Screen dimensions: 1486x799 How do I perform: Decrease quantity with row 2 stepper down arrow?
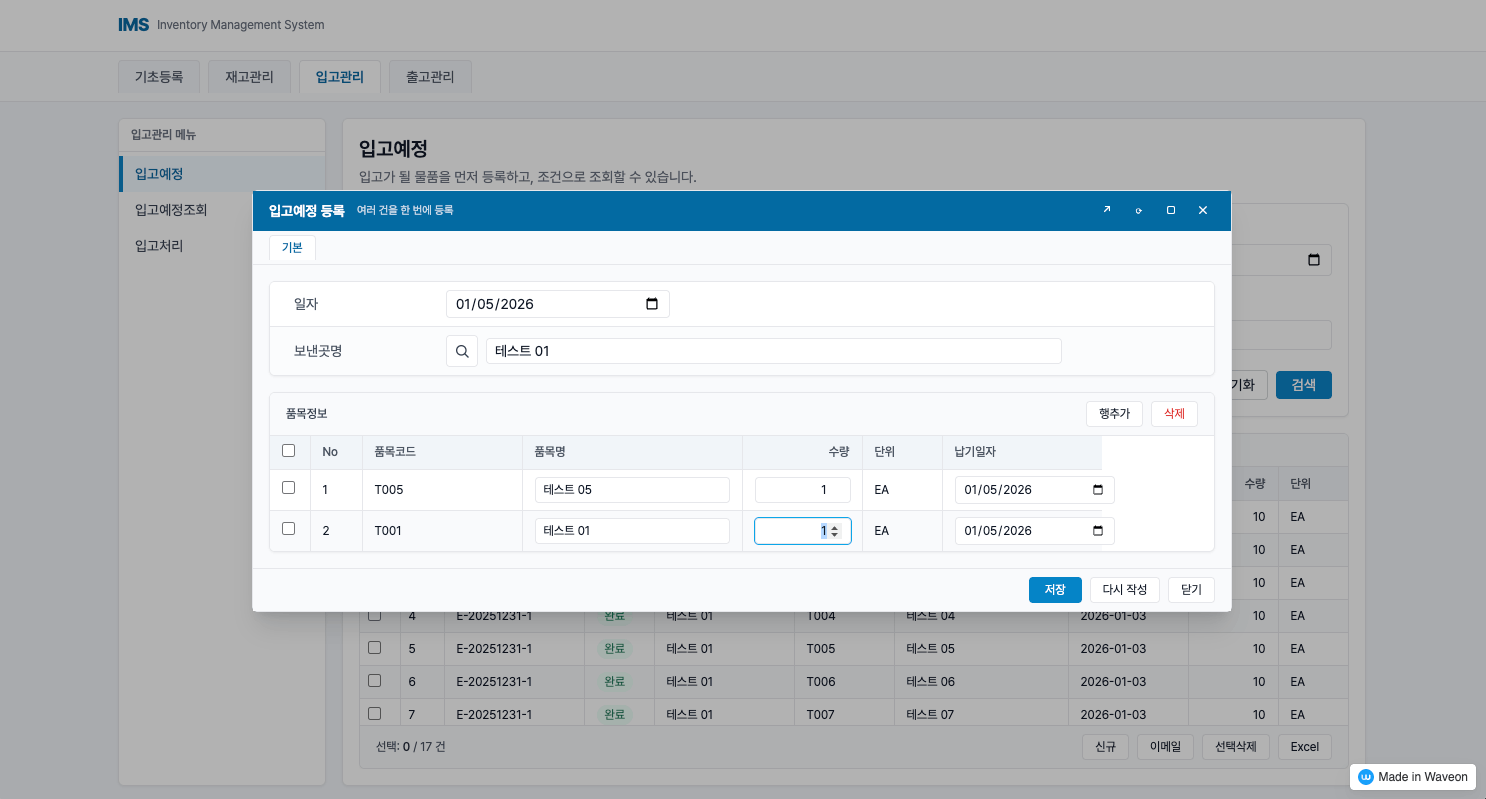[x=835, y=535]
